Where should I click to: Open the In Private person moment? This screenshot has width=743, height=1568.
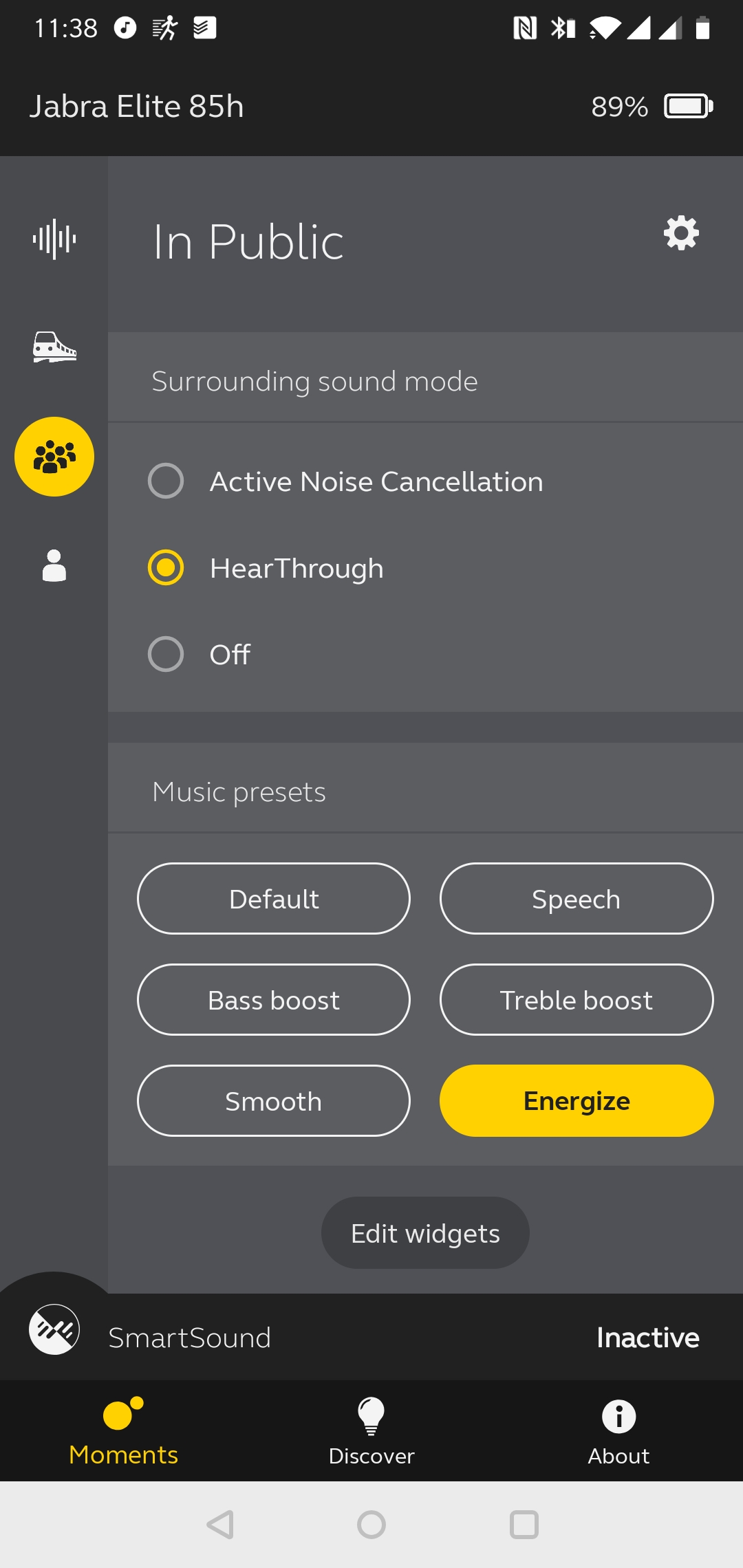(x=54, y=565)
